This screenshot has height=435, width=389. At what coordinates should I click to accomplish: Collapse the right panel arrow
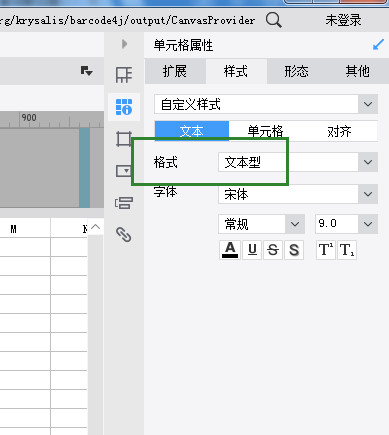click(x=124, y=44)
